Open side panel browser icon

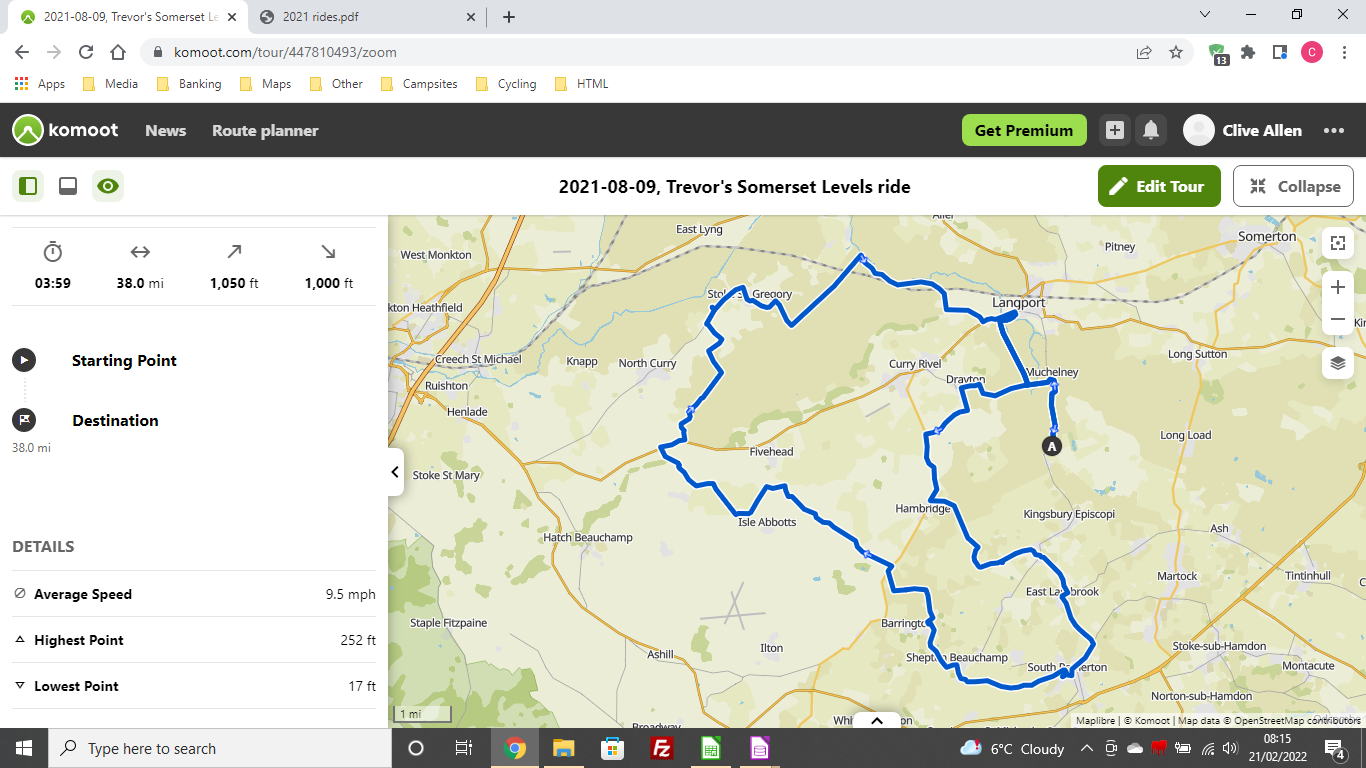pyautogui.click(x=1280, y=52)
